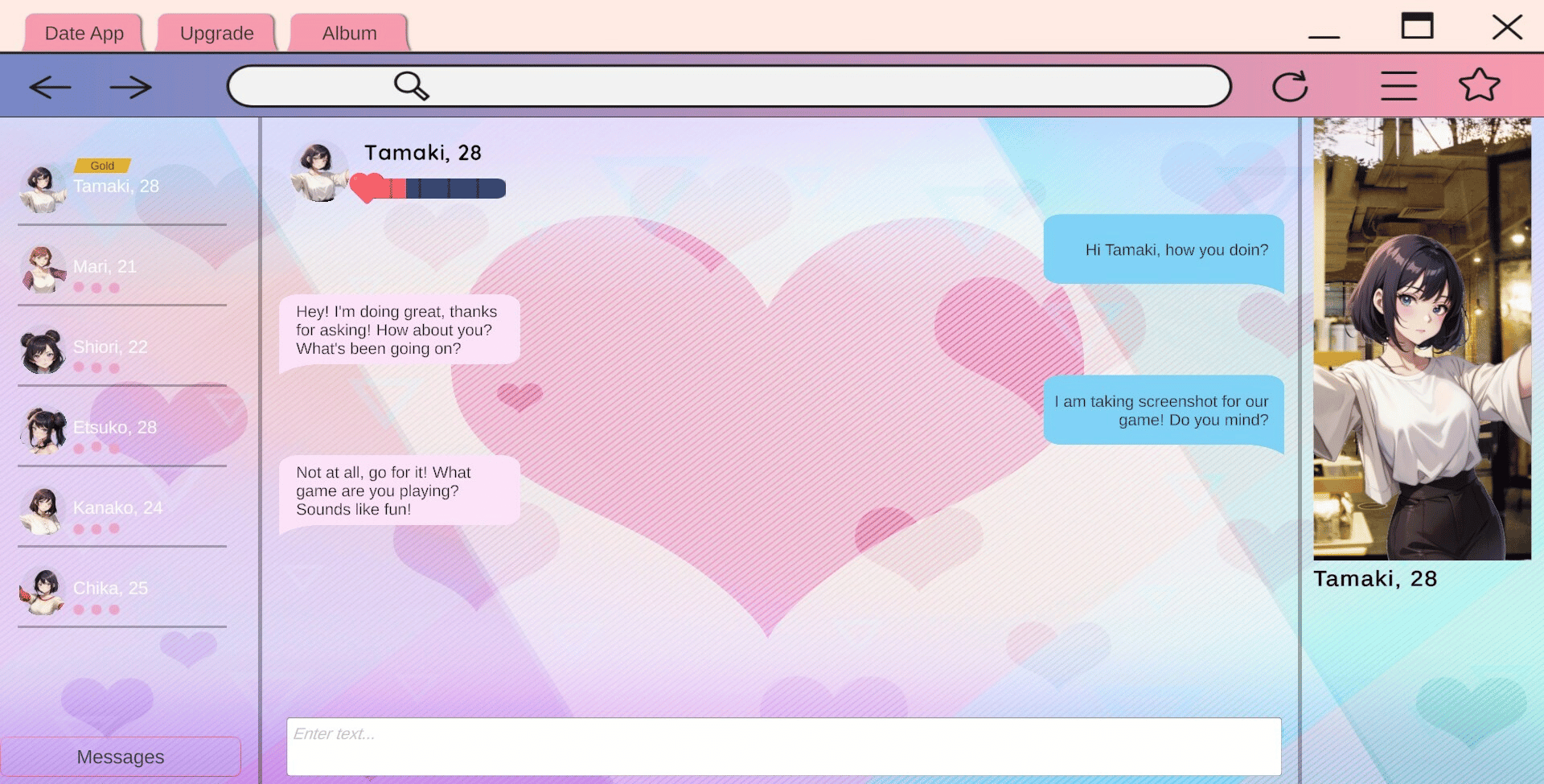
Task: Click the star favorite icon
Action: [1479, 85]
